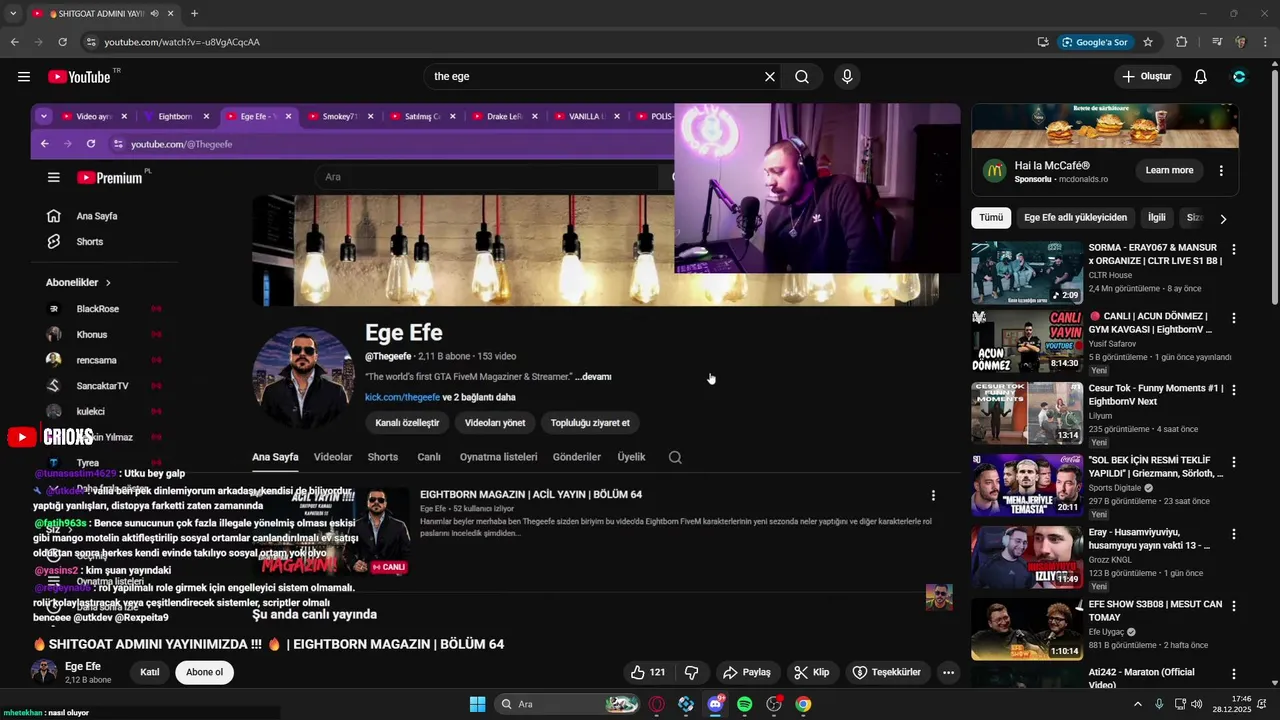
Task: Open Windows Start menu
Action: (477, 704)
